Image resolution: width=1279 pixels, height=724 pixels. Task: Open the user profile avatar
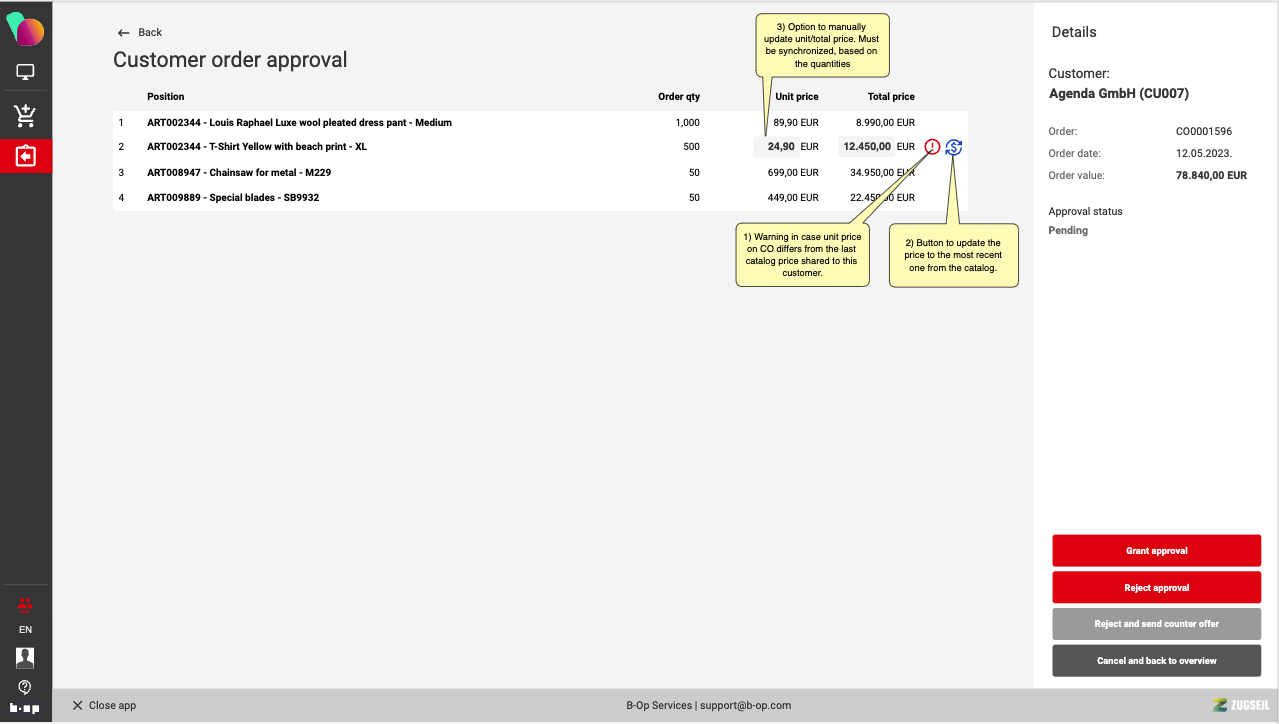coord(26,657)
